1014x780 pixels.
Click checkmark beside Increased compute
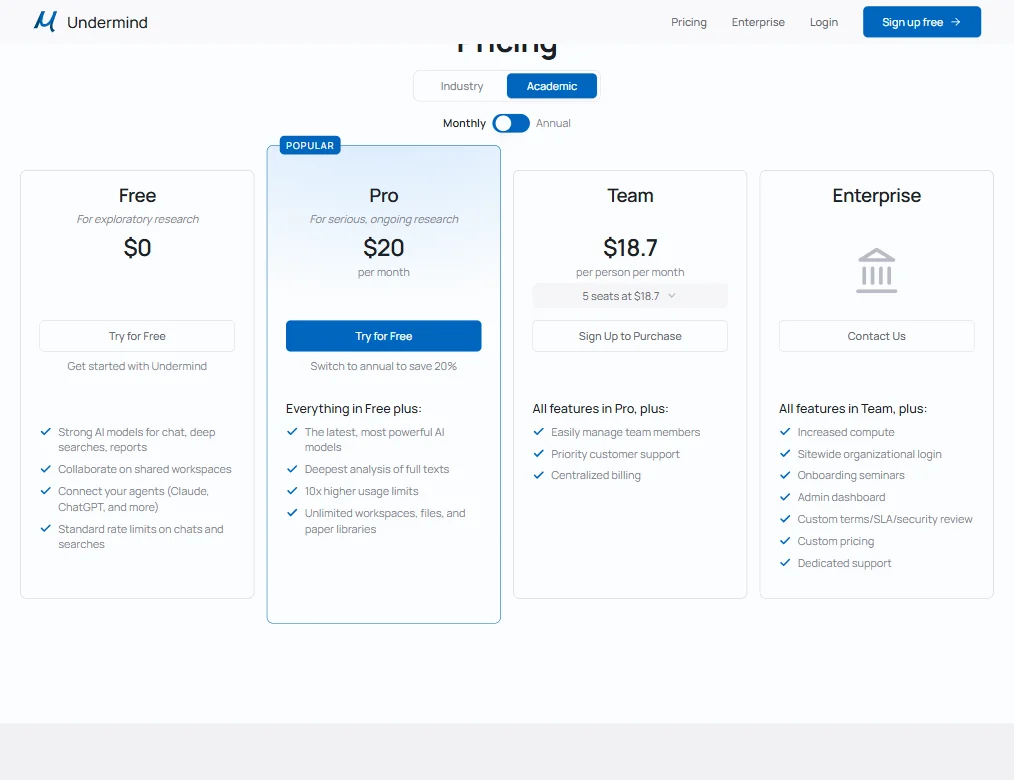[785, 431]
